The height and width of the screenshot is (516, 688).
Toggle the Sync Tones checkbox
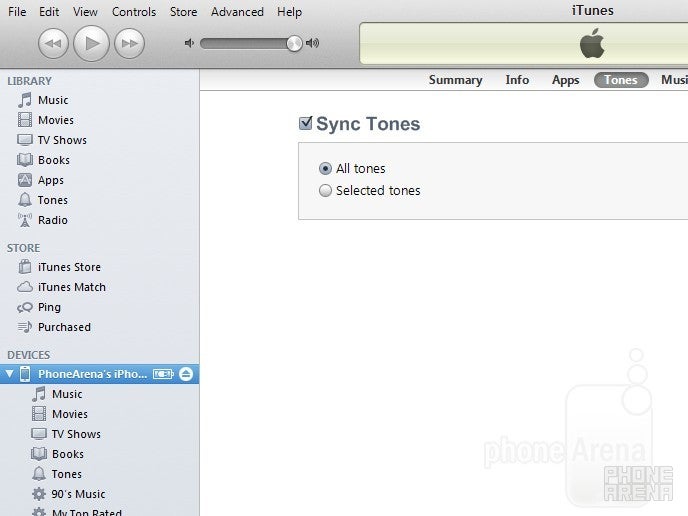coord(305,123)
